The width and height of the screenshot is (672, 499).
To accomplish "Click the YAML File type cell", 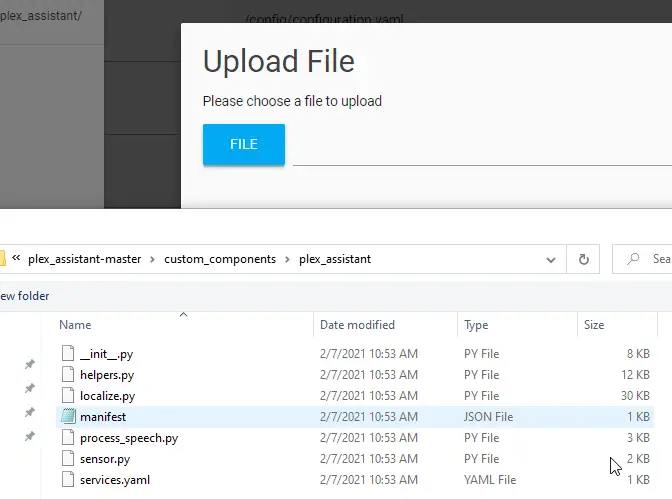I will [x=490, y=480].
